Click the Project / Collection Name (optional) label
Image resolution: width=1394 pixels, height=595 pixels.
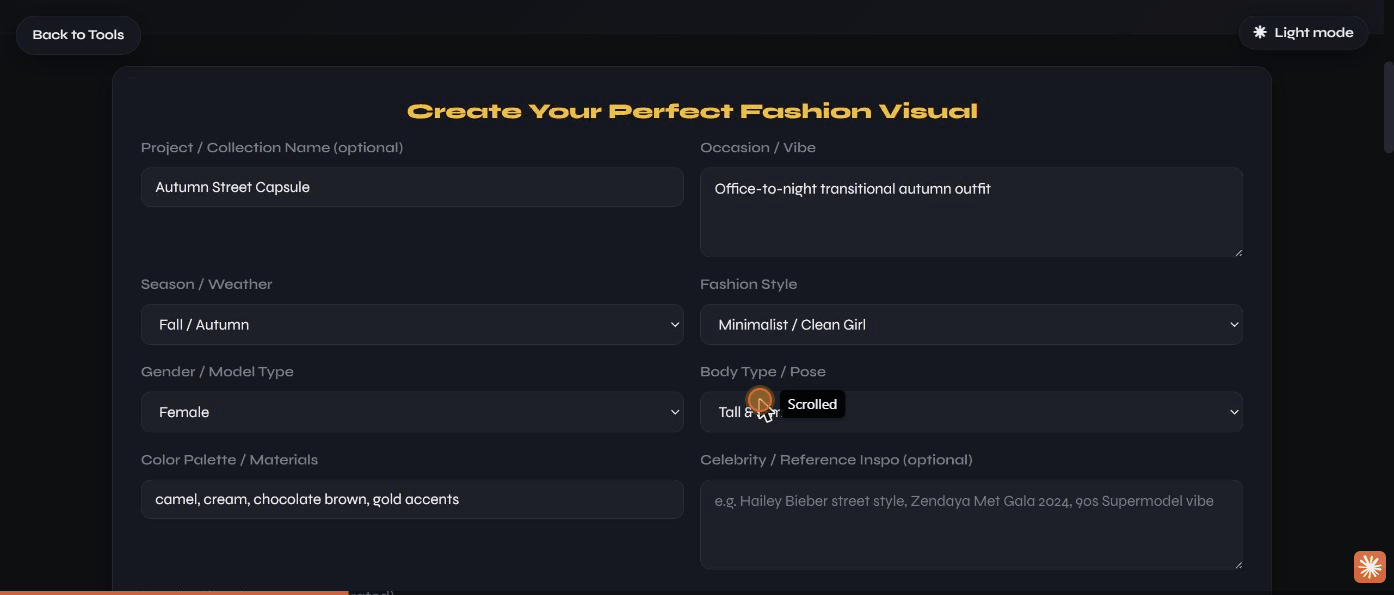click(272, 147)
